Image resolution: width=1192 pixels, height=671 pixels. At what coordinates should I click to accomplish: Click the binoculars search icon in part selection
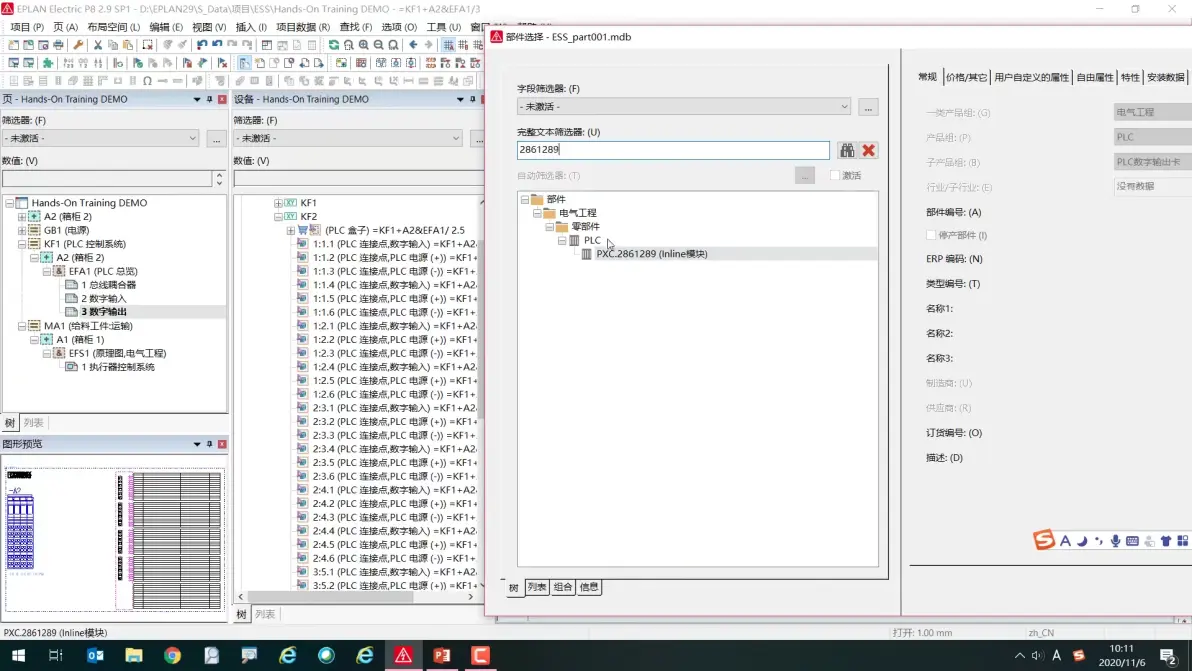847,150
